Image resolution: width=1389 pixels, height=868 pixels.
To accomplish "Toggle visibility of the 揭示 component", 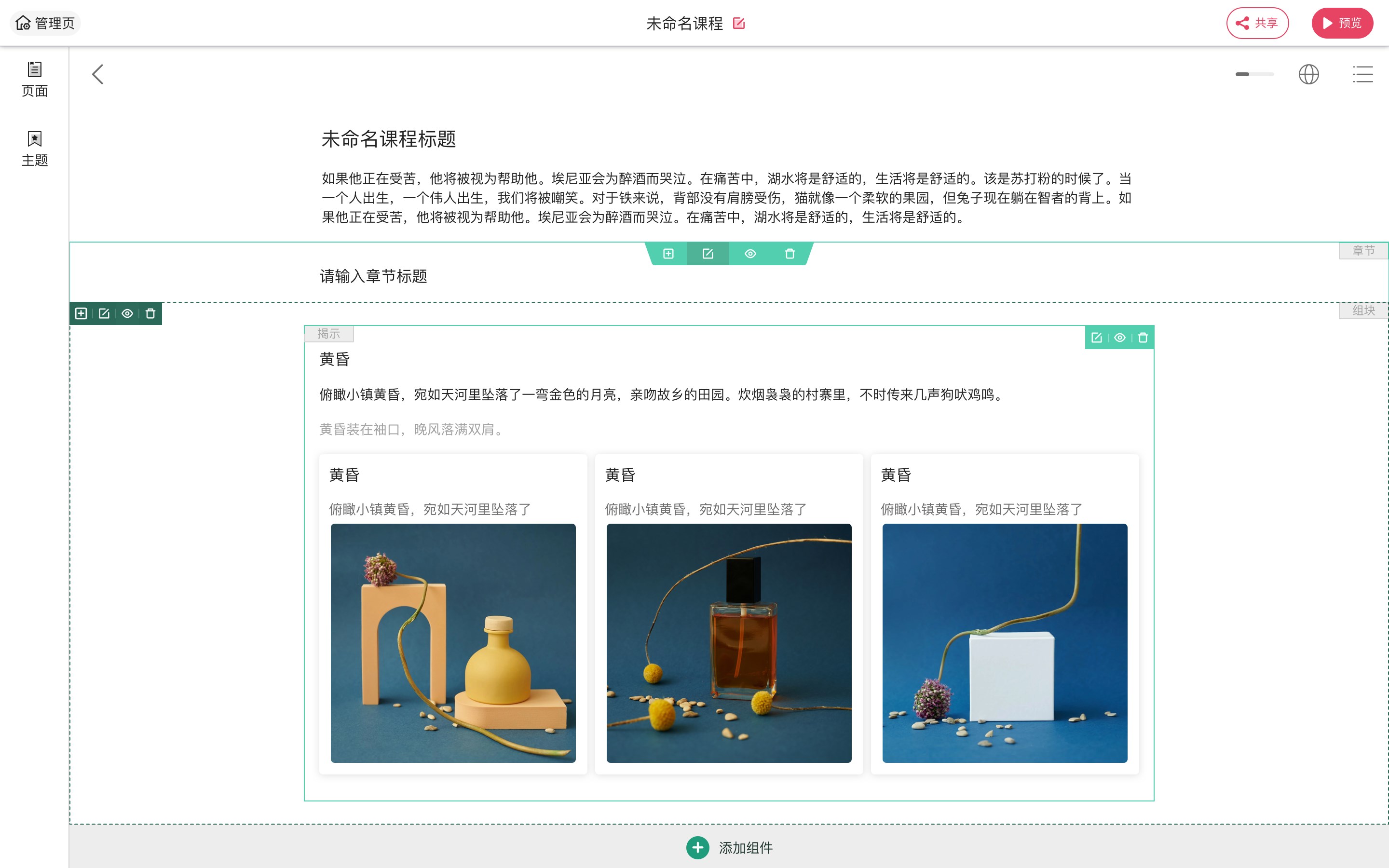I will coord(1119,338).
